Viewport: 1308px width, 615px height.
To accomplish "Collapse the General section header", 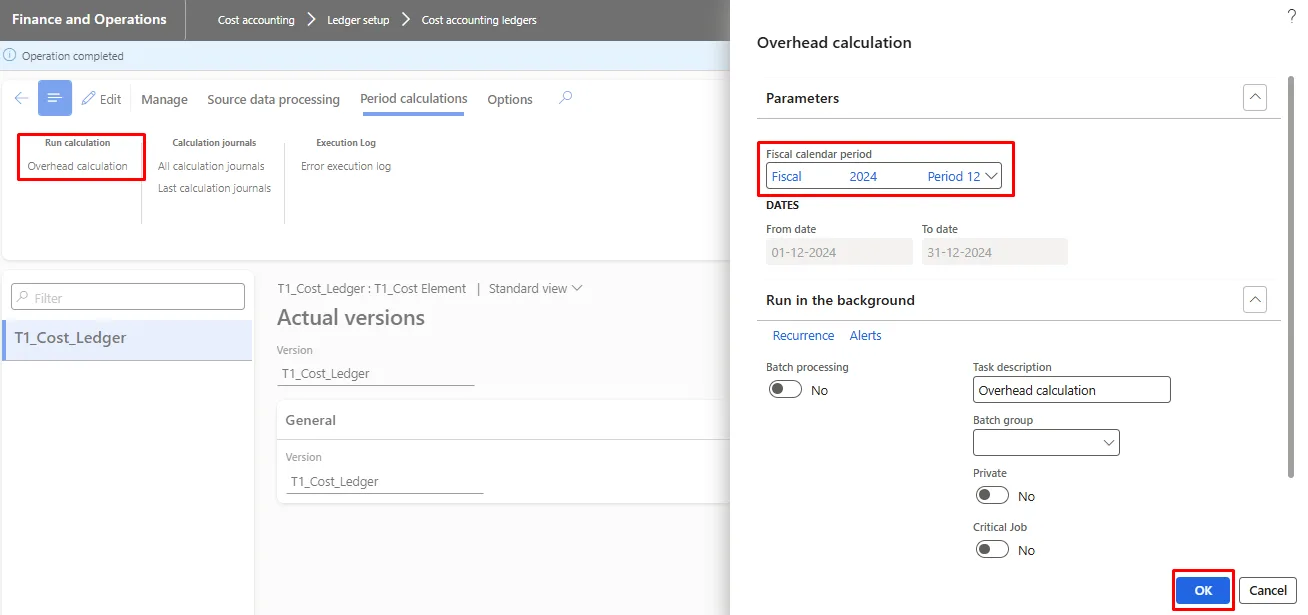I will click(503, 420).
